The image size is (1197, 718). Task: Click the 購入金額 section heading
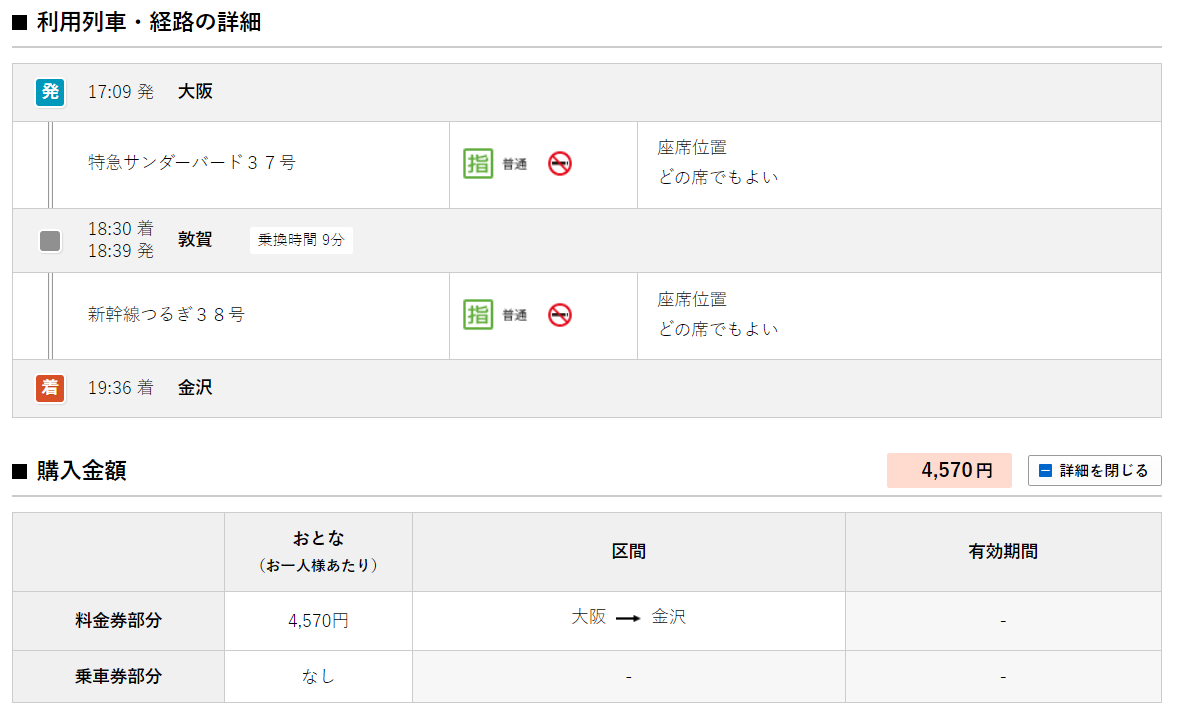81,471
